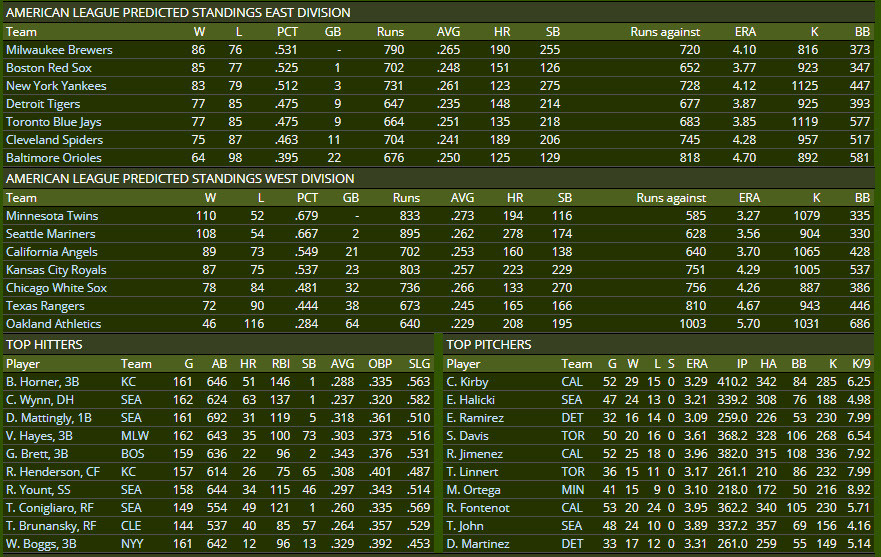
Task: Open pitcher C. Kirby's profile
Action: point(466,382)
